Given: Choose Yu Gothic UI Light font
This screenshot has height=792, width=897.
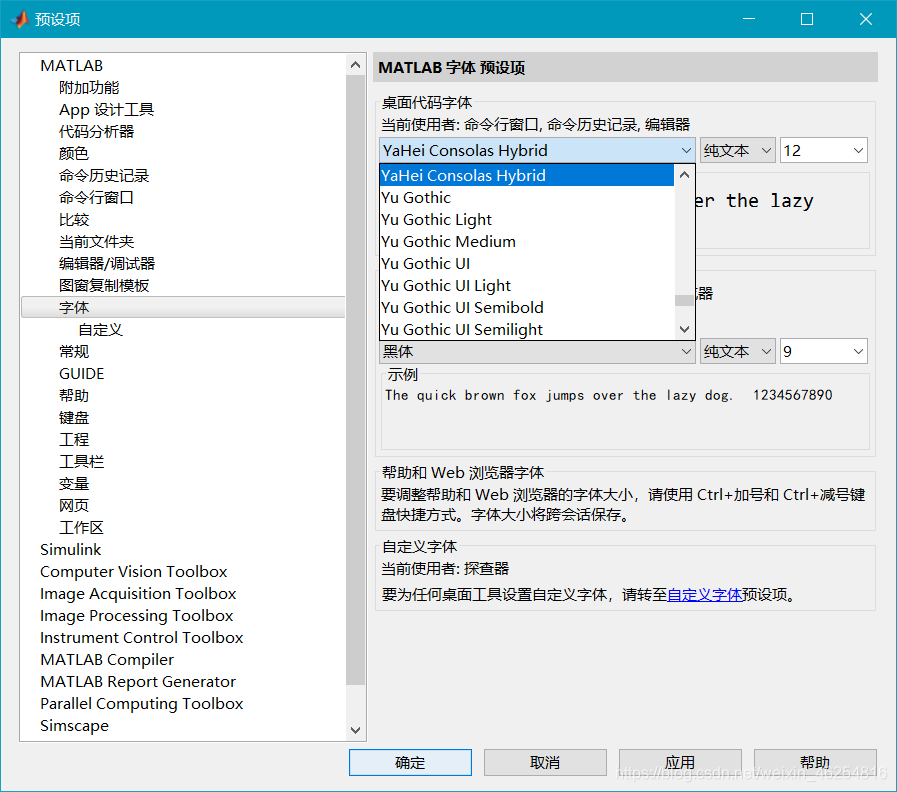Looking at the screenshot, I should pyautogui.click(x=527, y=286).
